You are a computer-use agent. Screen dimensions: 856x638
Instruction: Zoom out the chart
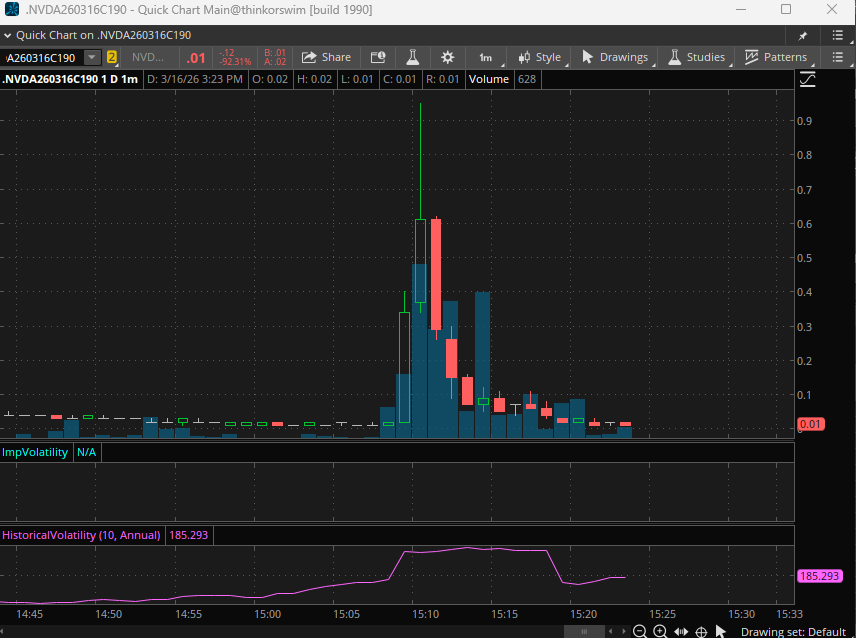[x=640, y=631]
